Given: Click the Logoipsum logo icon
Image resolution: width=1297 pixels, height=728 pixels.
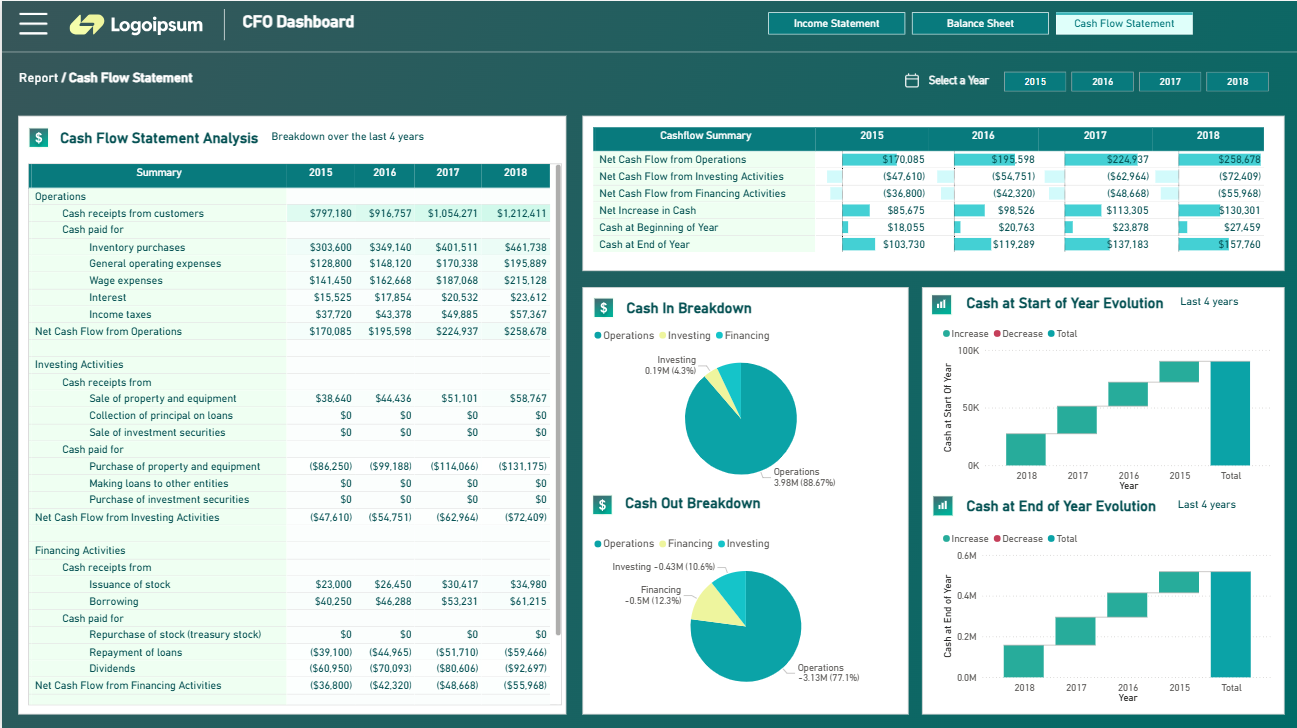Looking at the screenshot, I should point(87,25).
